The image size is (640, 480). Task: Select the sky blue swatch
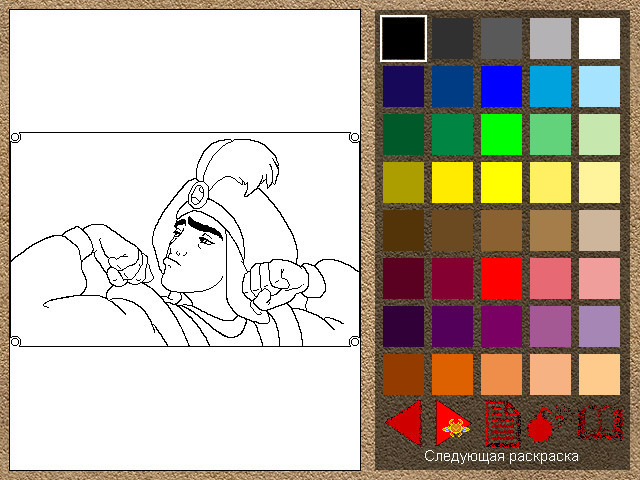pos(550,87)
